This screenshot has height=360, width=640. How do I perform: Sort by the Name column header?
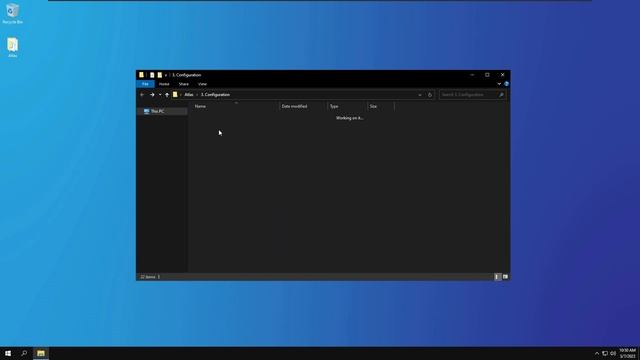pyautogui.click(x=235, y=106)
